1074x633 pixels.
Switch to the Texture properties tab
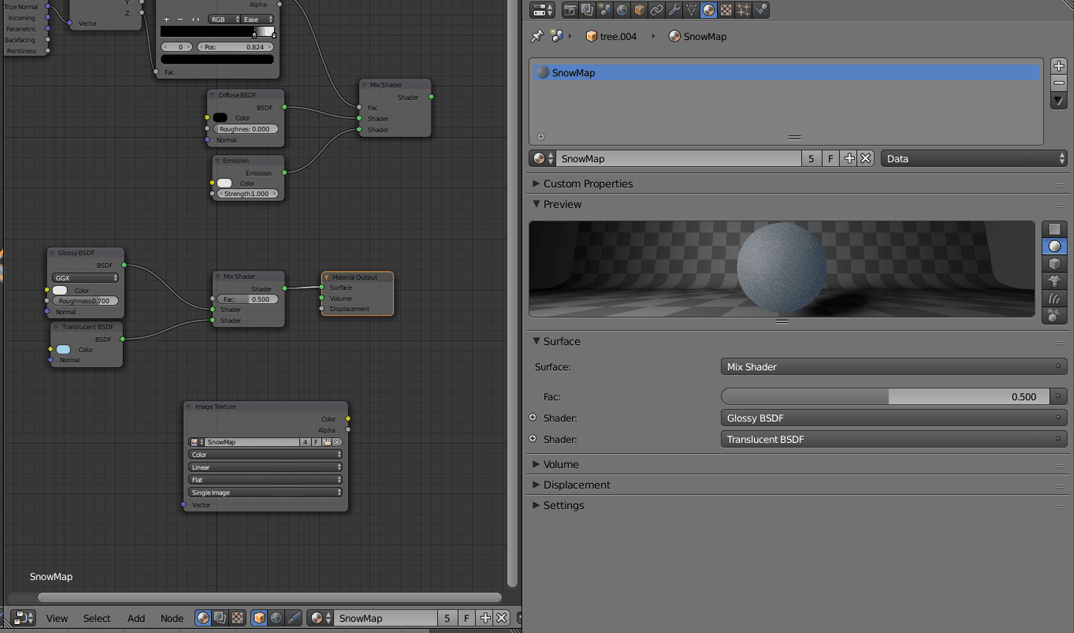[x=726, y=10]
